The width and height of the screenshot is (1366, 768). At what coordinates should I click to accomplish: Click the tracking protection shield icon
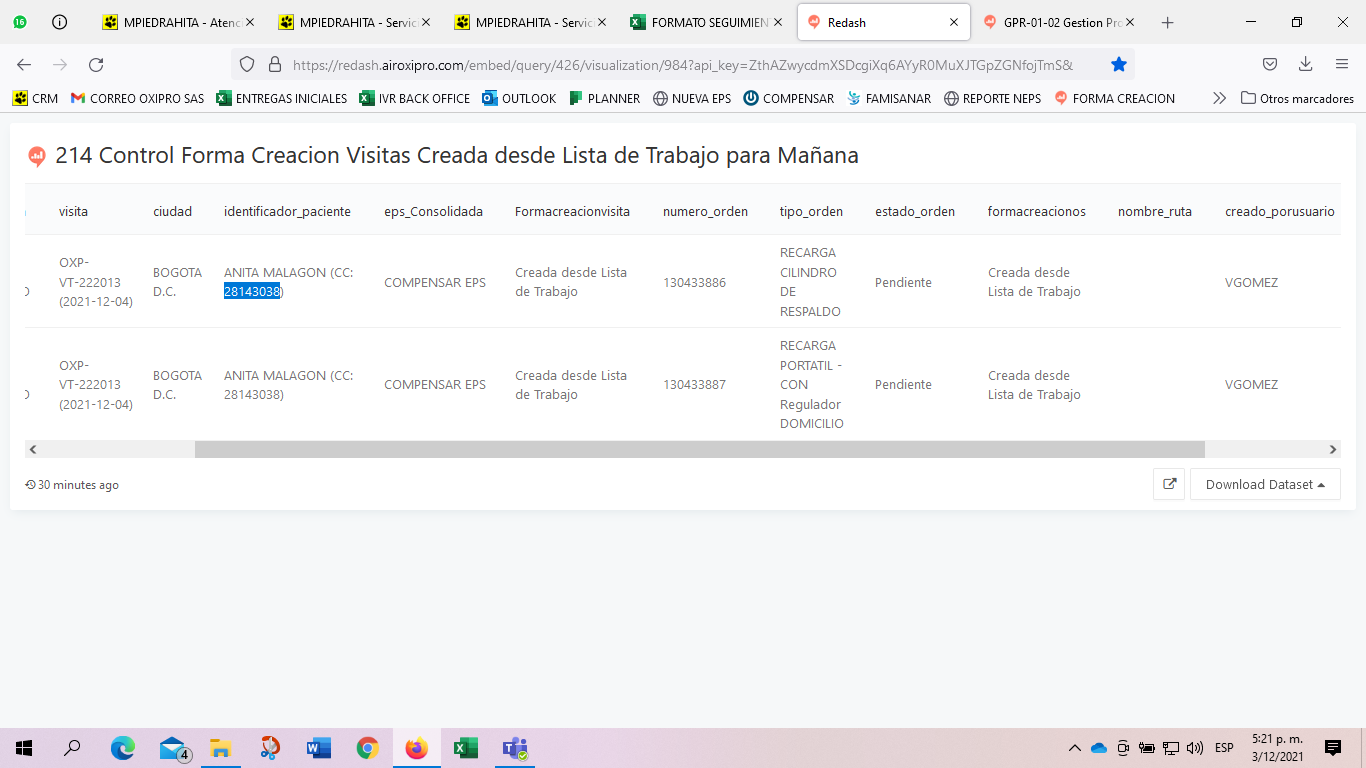point(247,64)
